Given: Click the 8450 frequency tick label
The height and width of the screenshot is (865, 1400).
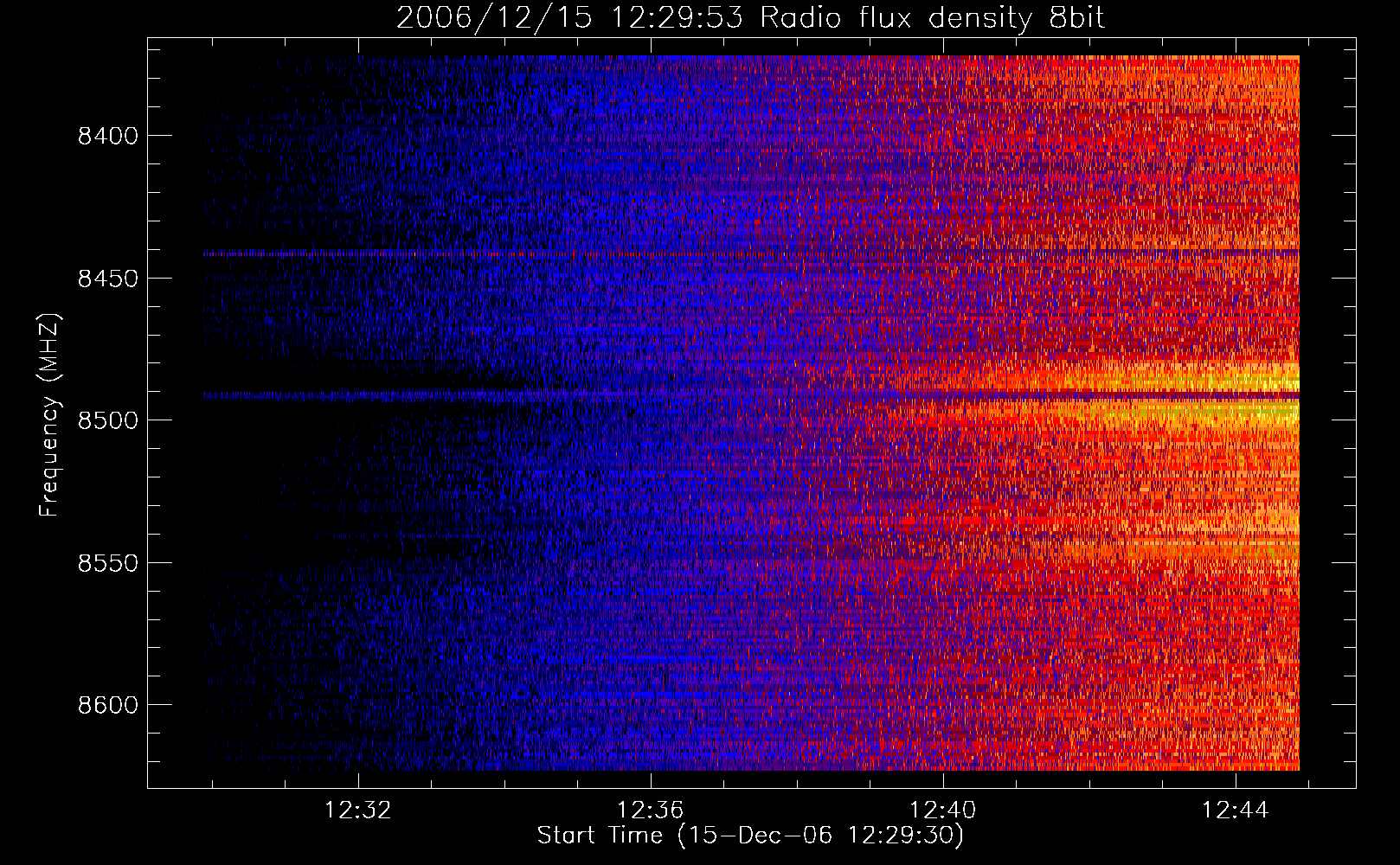Looking at the screenshot, I should pos(107,279).
